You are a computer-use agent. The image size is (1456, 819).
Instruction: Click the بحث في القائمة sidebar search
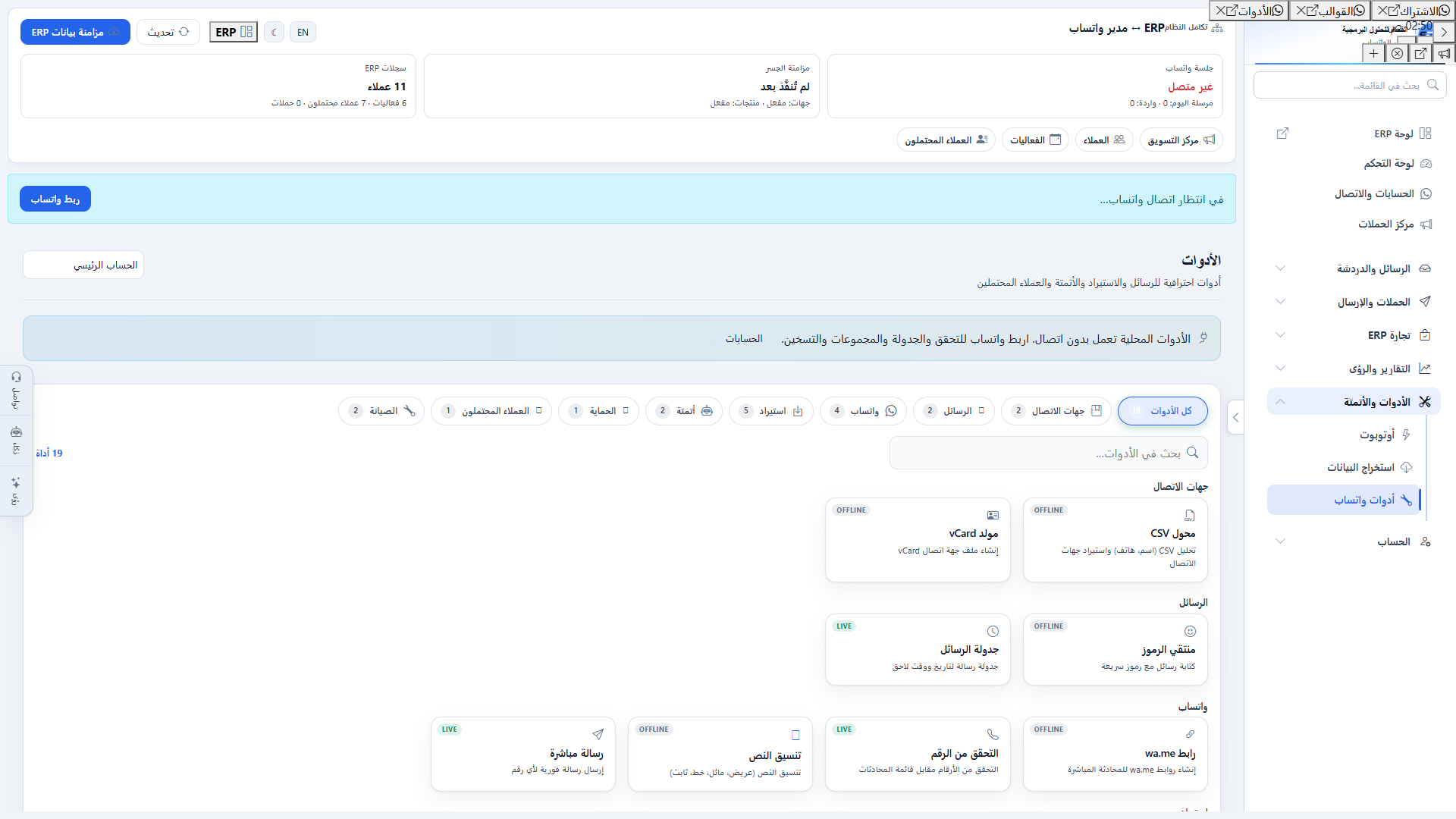[1350, 85]
